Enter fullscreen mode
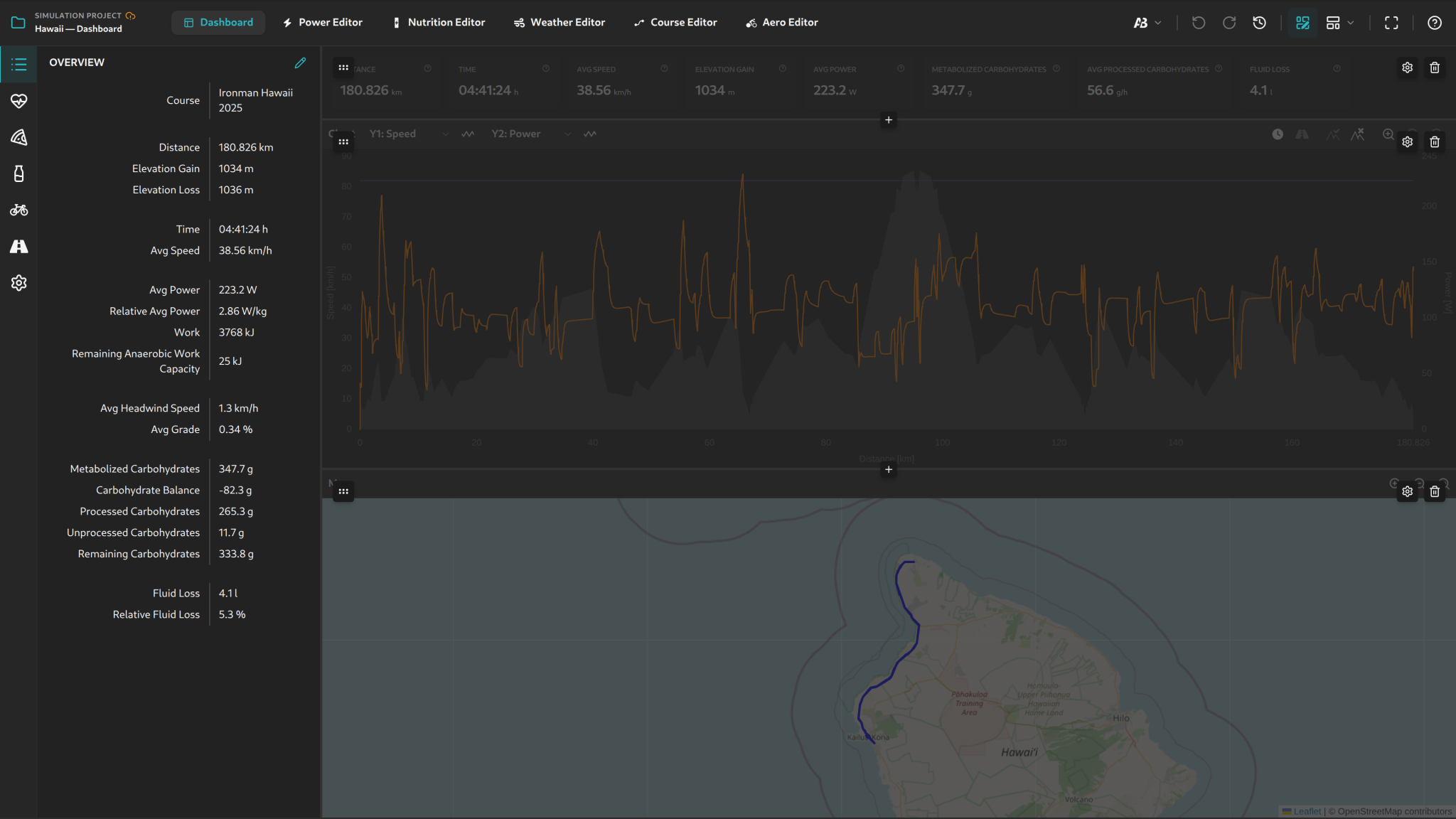1456x819 pixels. click(1391, 23)
